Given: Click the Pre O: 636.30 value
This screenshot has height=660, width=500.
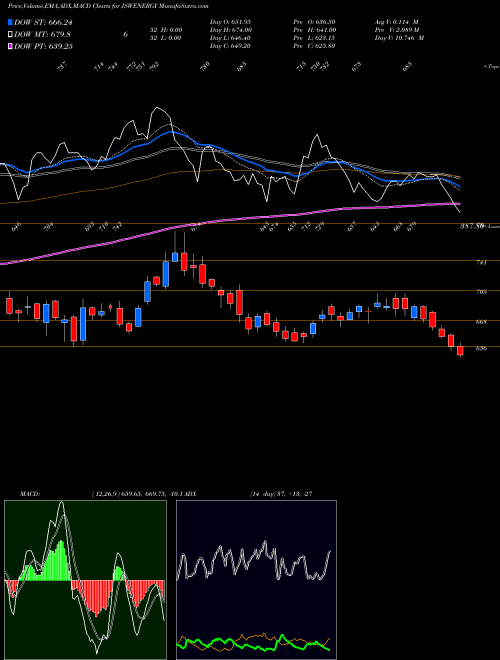Looking at the screenshot, I should coord(314,22).
